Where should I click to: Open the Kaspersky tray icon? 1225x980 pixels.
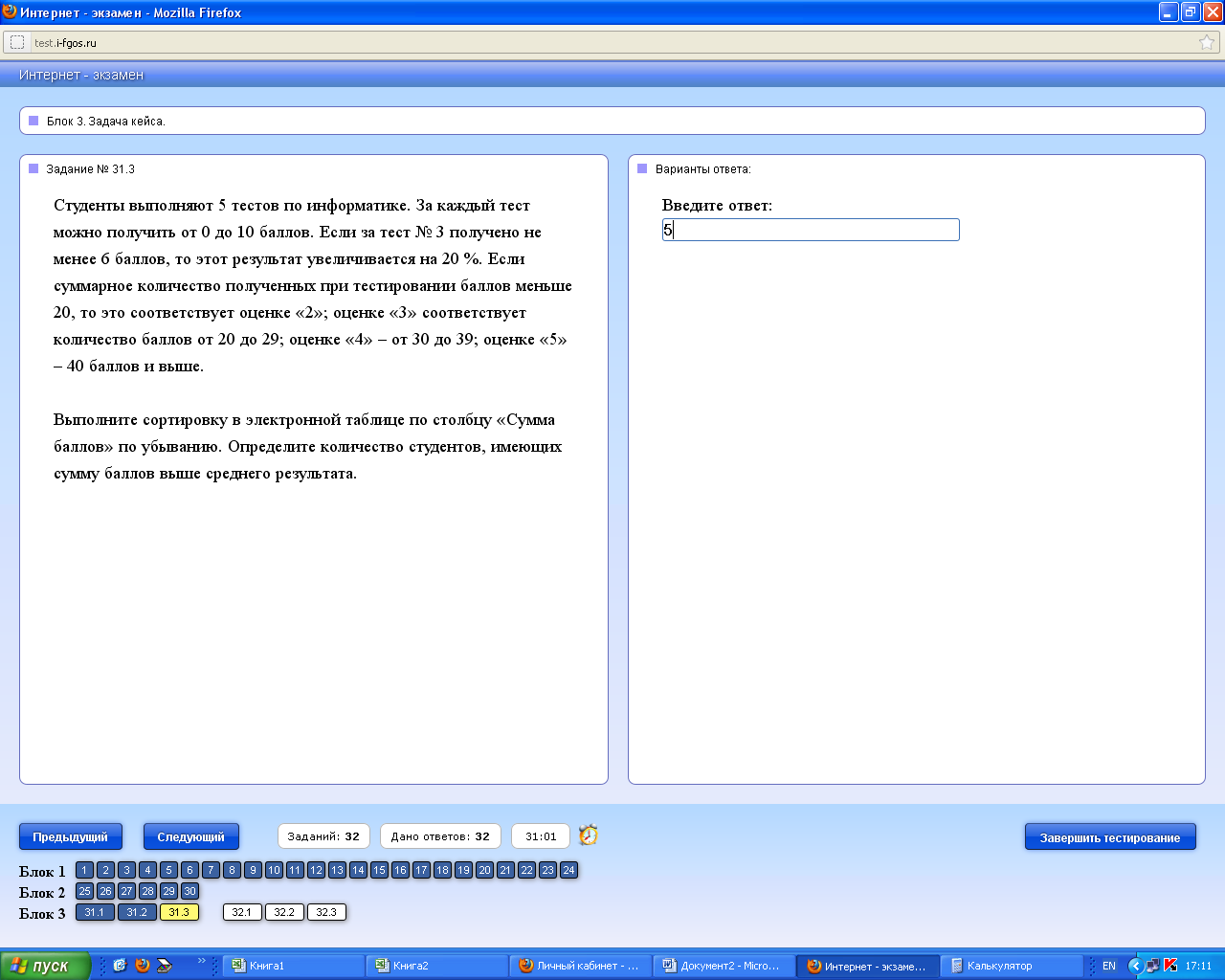click(1169, 966)
